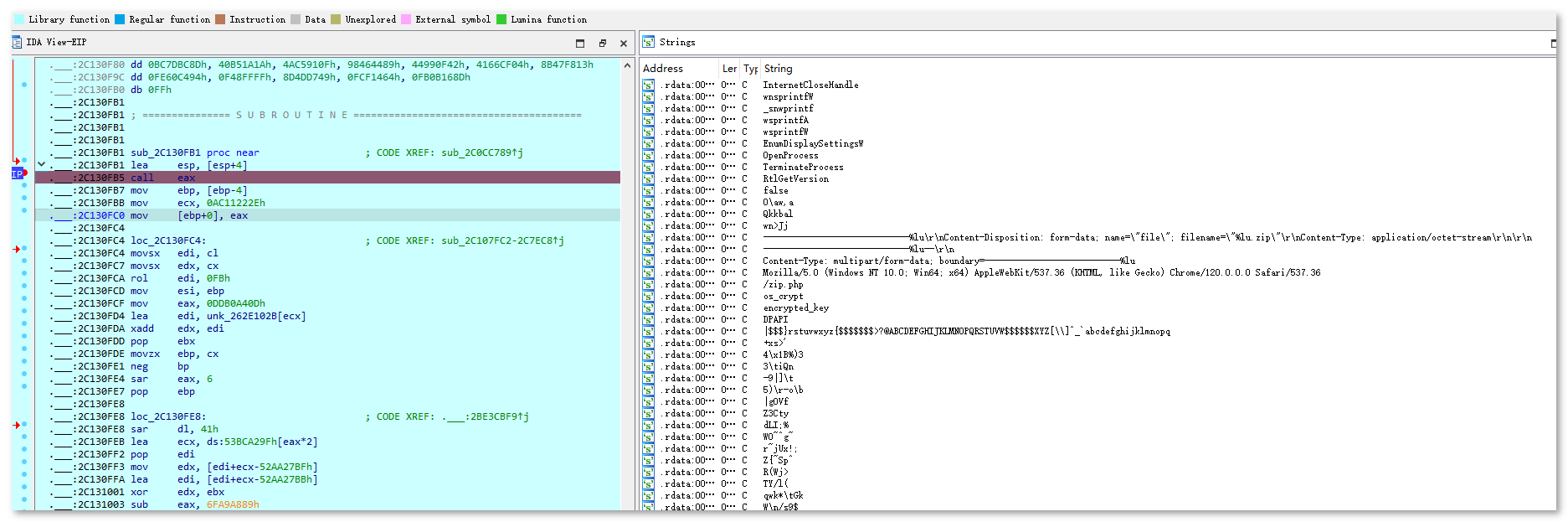Screen dimensions: 1568x522
Task: Toggle breakpoint dot at address 2C130FB7
Action: 24,190
